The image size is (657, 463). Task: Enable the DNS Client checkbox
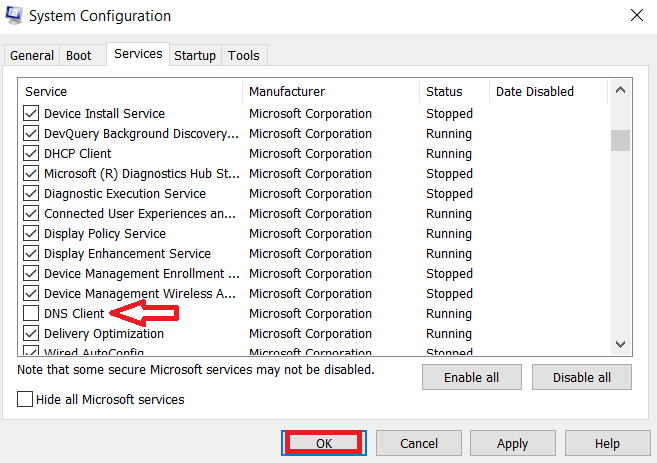coord(31,313)
